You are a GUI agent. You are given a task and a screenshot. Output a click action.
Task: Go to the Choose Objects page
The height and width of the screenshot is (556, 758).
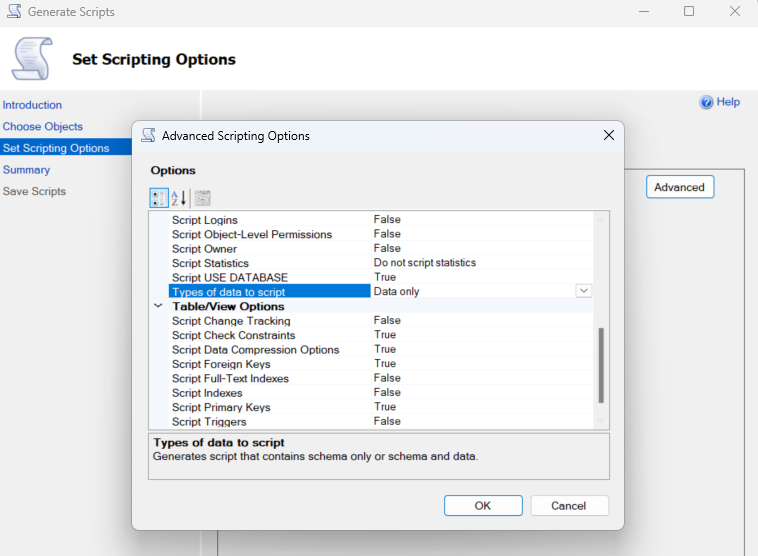[x=43, y=127]
